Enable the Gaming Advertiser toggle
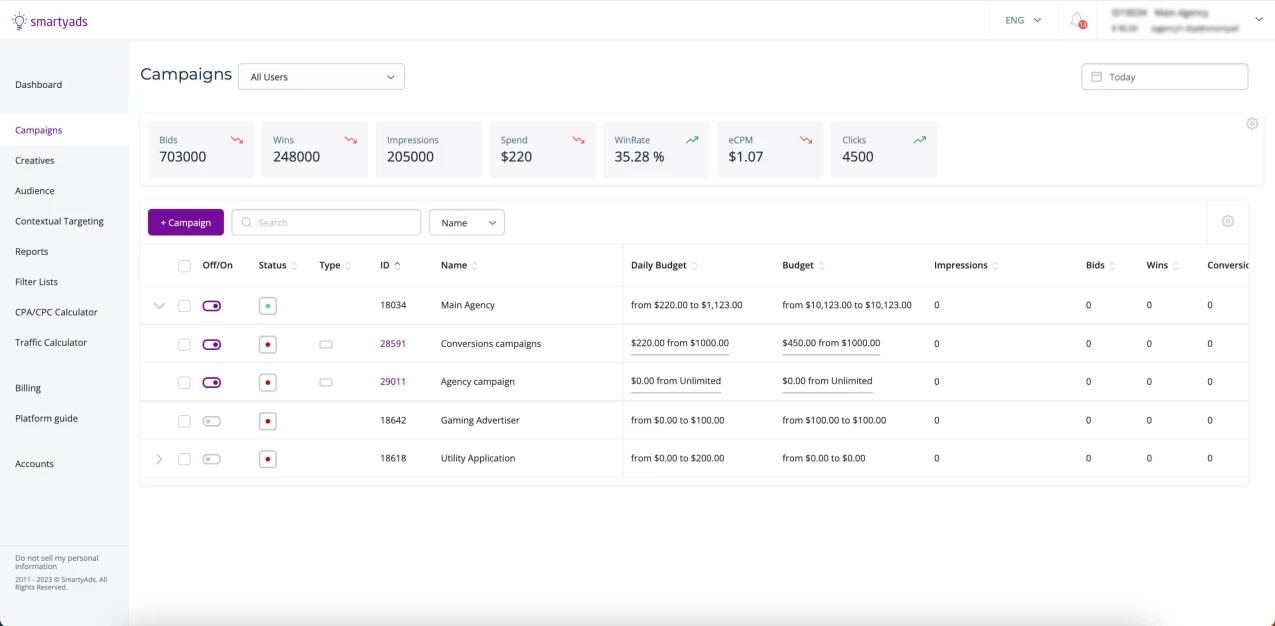The height and width of the screenshot is (626, 1275). click(x=211, y=421)
